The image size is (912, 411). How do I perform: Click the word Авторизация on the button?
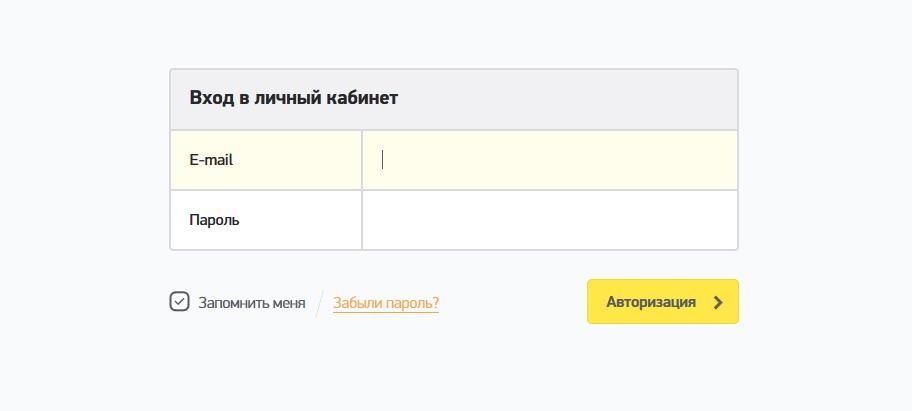[x=651, y=302]
